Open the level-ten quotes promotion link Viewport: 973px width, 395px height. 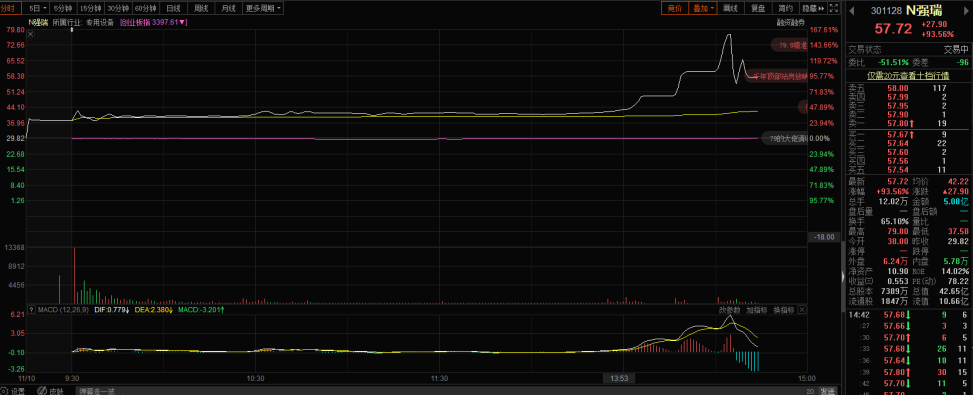coord(908,75)
